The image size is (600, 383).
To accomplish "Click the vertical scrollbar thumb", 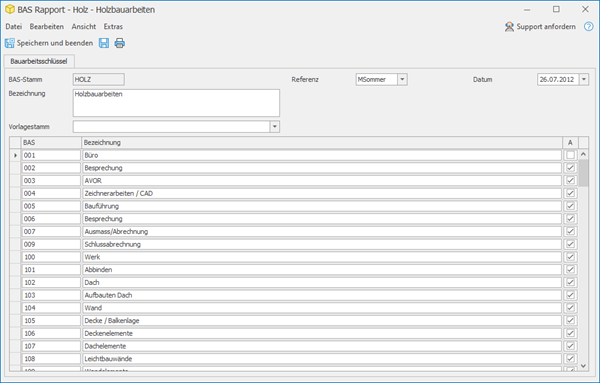I will (583, 173).
